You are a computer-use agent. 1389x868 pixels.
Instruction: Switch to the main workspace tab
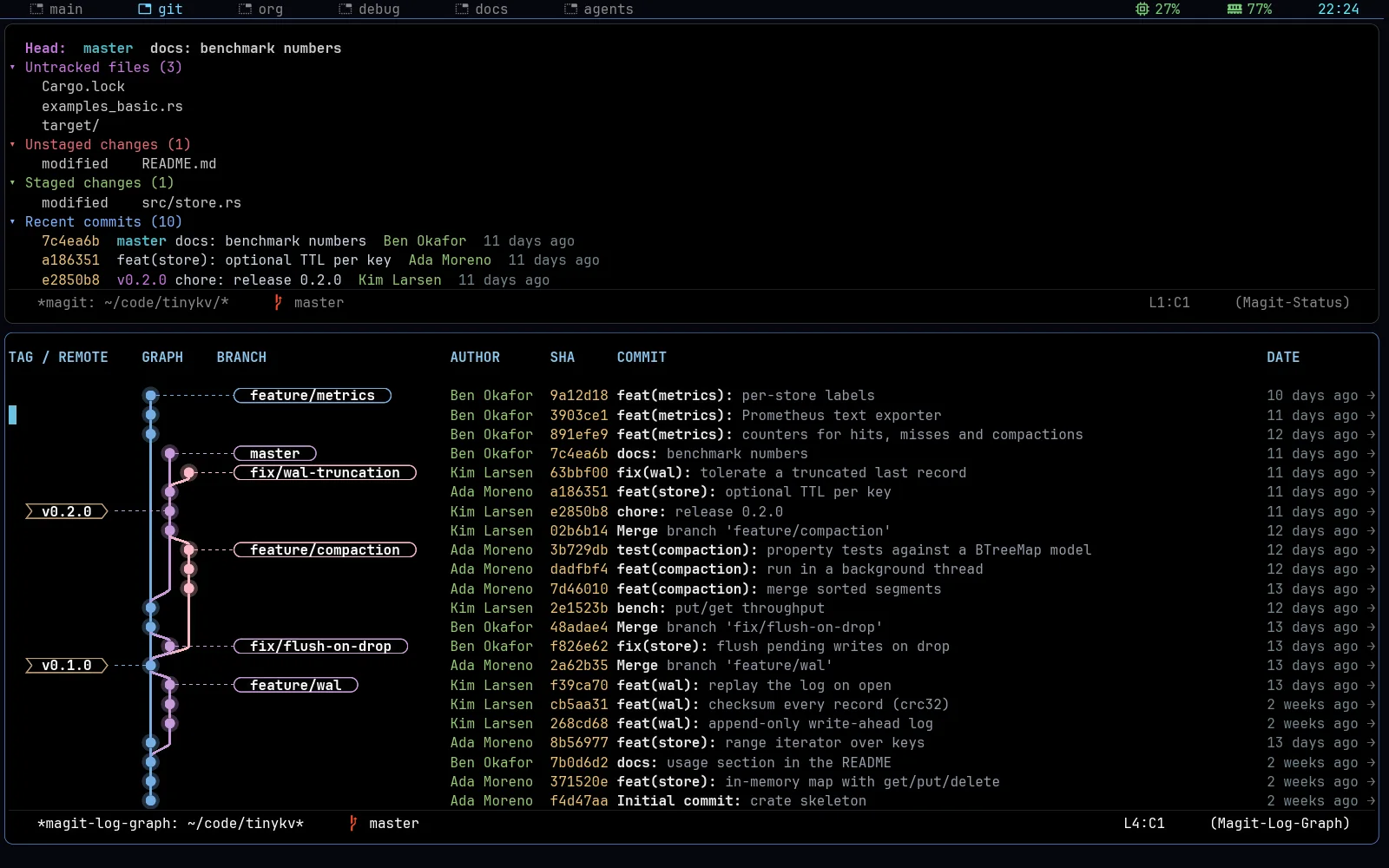[x=56, y=9]
